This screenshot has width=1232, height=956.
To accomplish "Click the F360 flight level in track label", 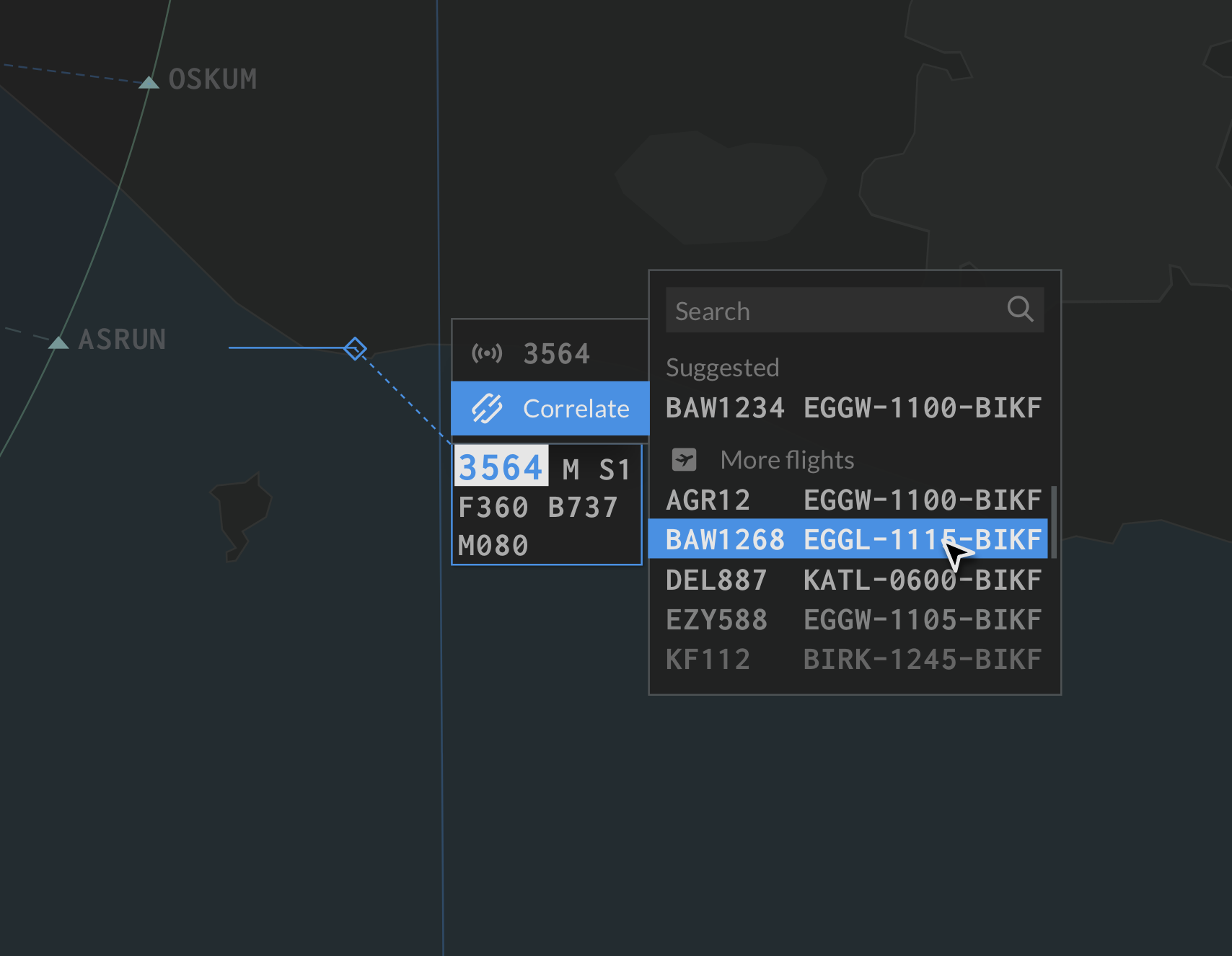I will coord(493,508).
